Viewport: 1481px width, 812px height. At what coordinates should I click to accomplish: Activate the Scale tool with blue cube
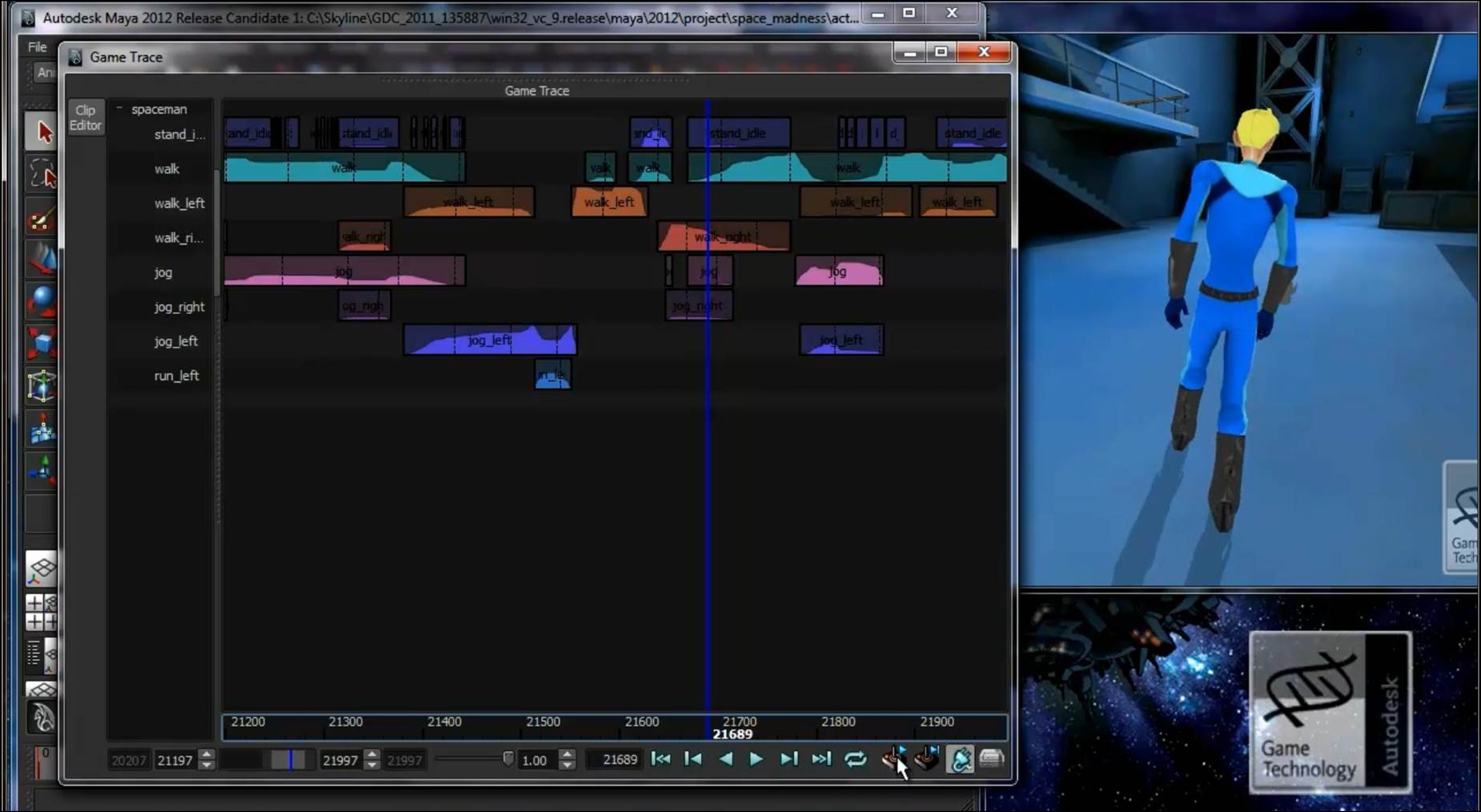click(x=41, y=343)
